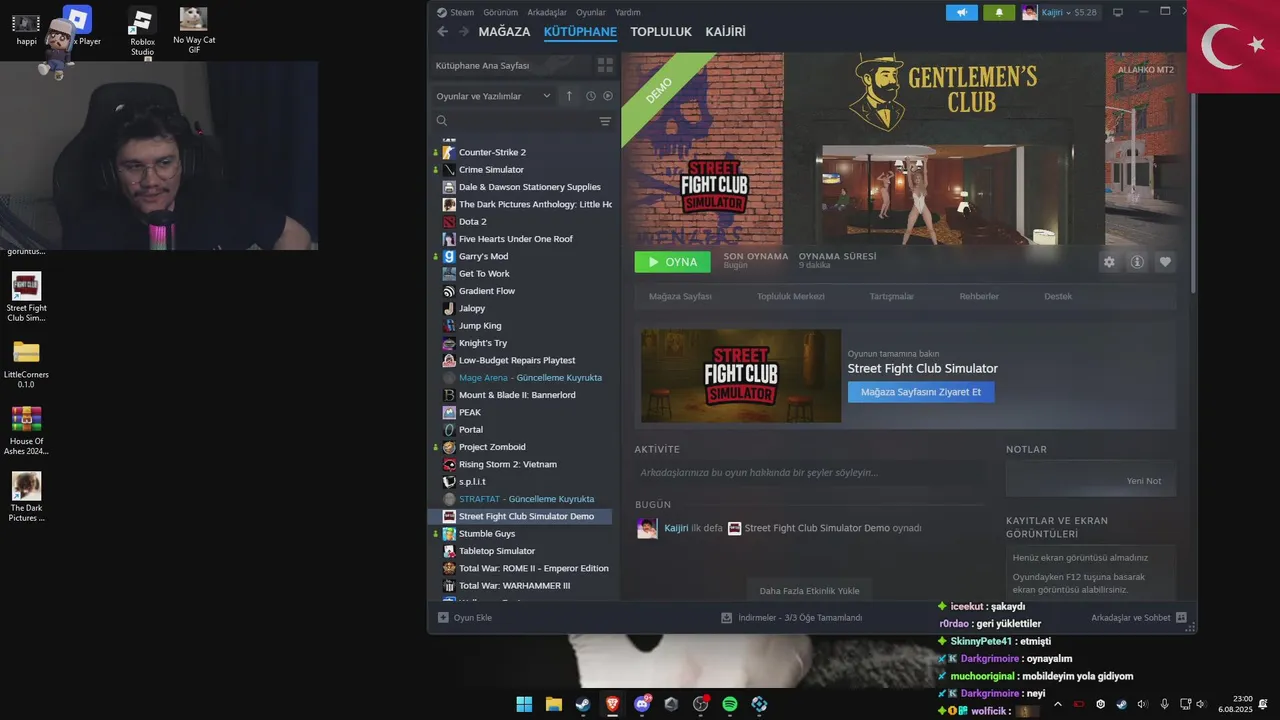Image resolution: width=1280 pixels, height=720 pixels.
Task: Open the green notifications bell
Action: pyautogui.click(x=998, y=12)
